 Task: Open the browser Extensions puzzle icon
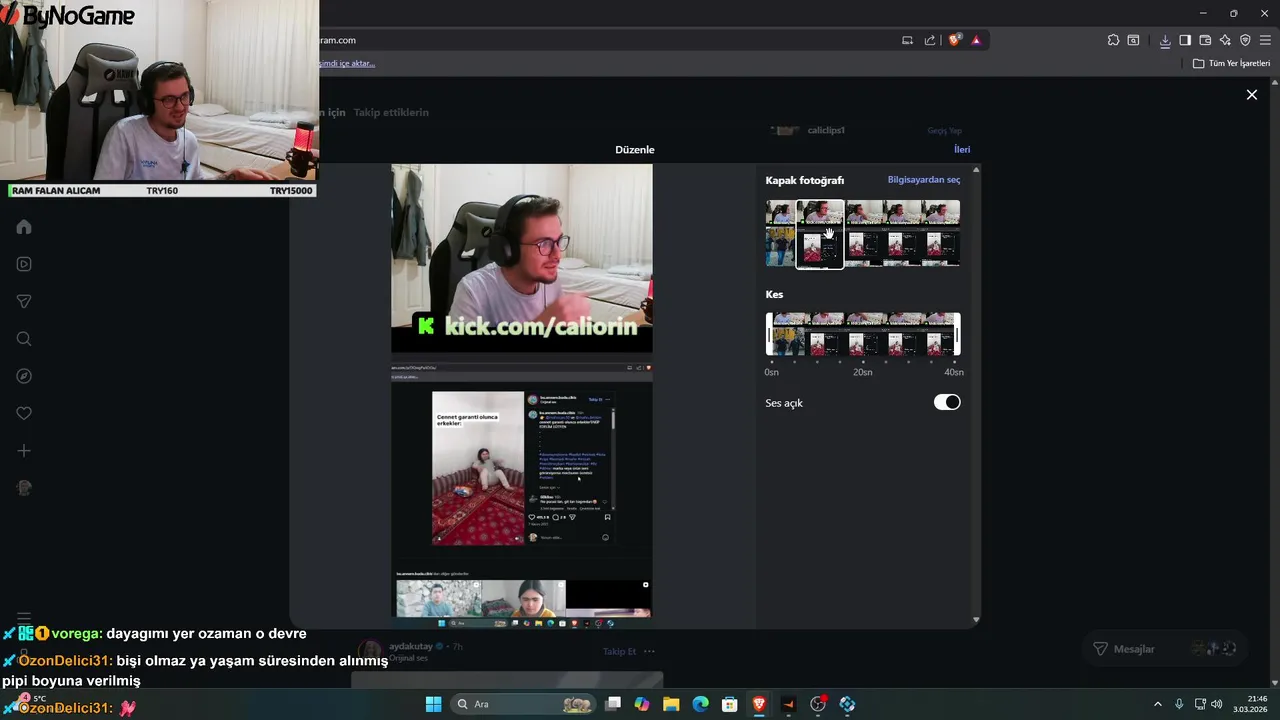(x=1113, y=40)
